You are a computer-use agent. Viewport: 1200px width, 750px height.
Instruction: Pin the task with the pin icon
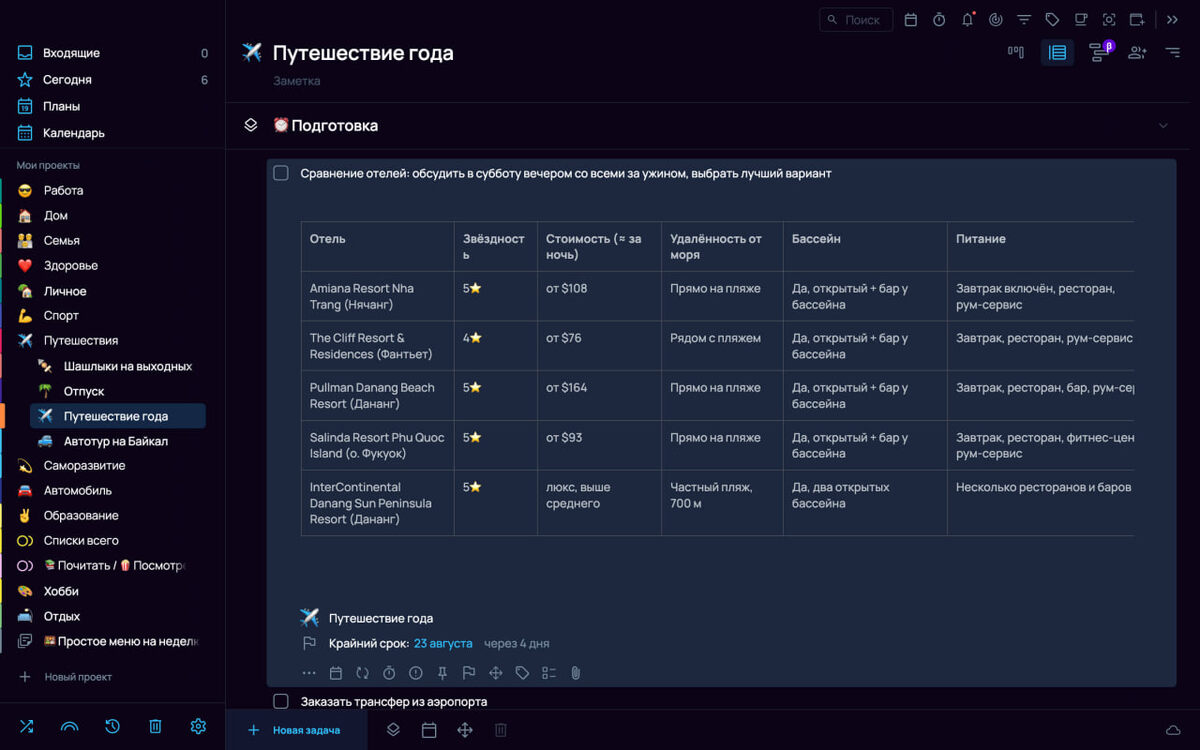(442, 673)
